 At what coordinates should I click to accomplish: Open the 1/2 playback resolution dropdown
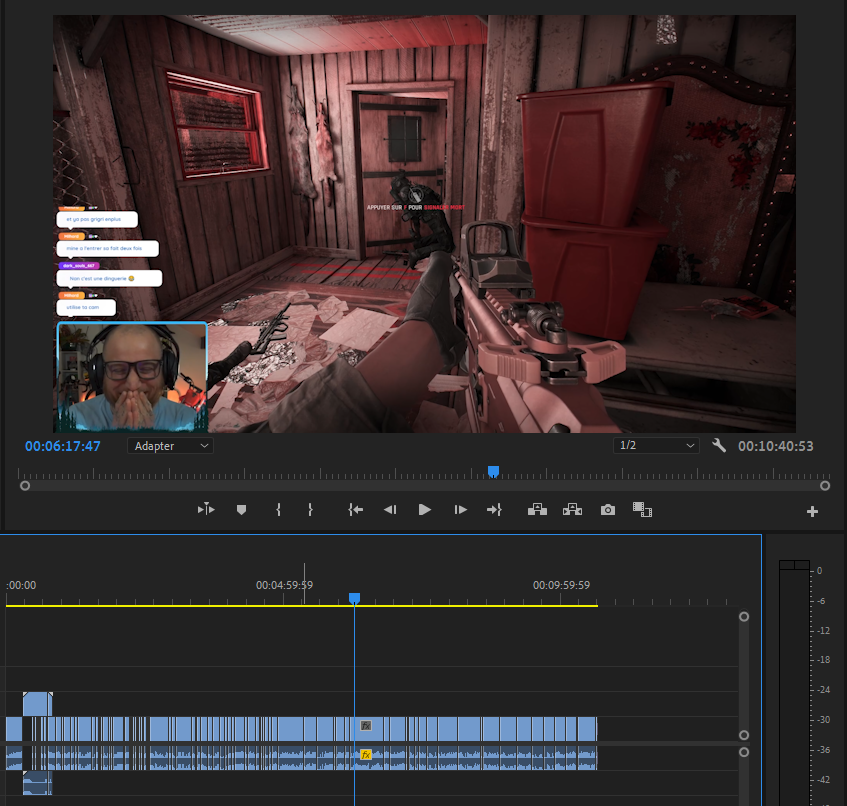click(x=656, y=446)
